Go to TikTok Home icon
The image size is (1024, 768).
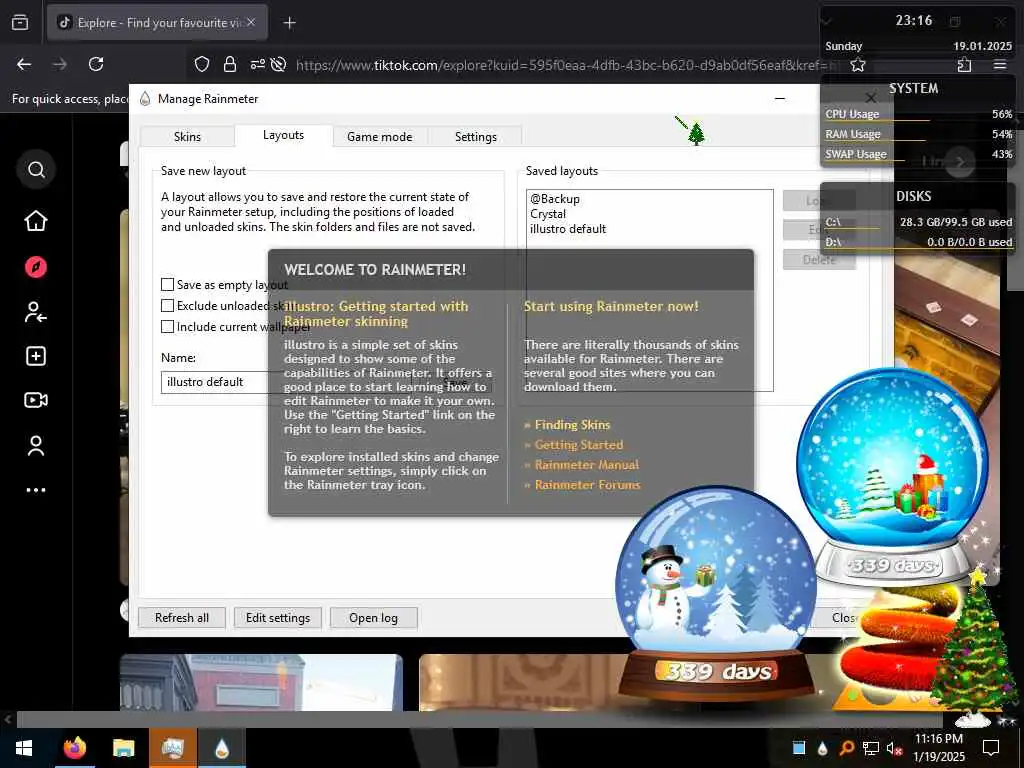point(36,221)
